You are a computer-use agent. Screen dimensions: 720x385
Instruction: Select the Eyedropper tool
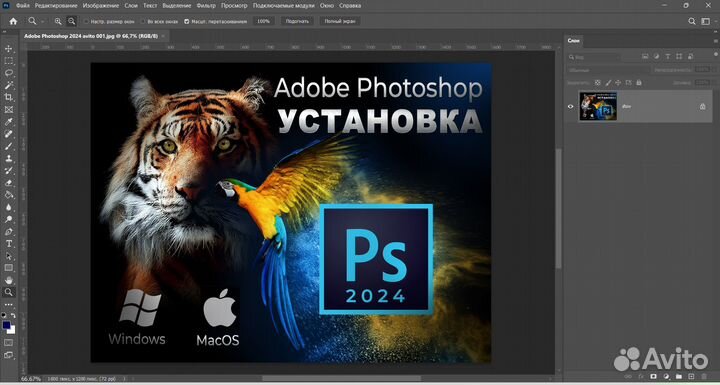[9, 122]
